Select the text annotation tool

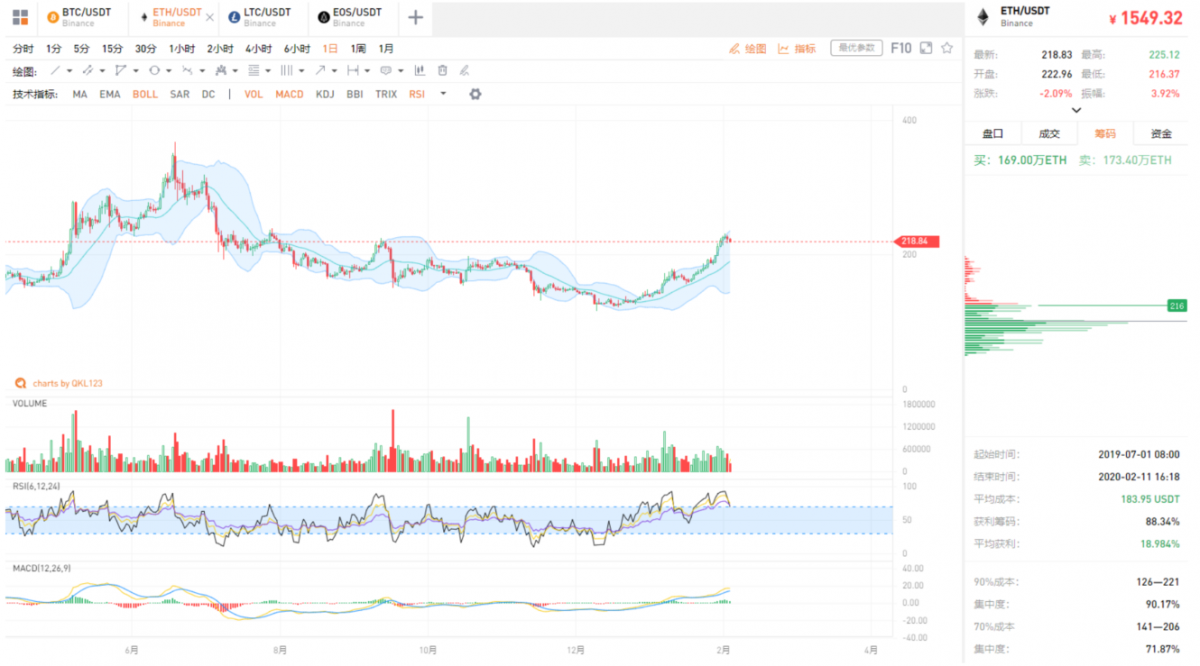[385, 70]
